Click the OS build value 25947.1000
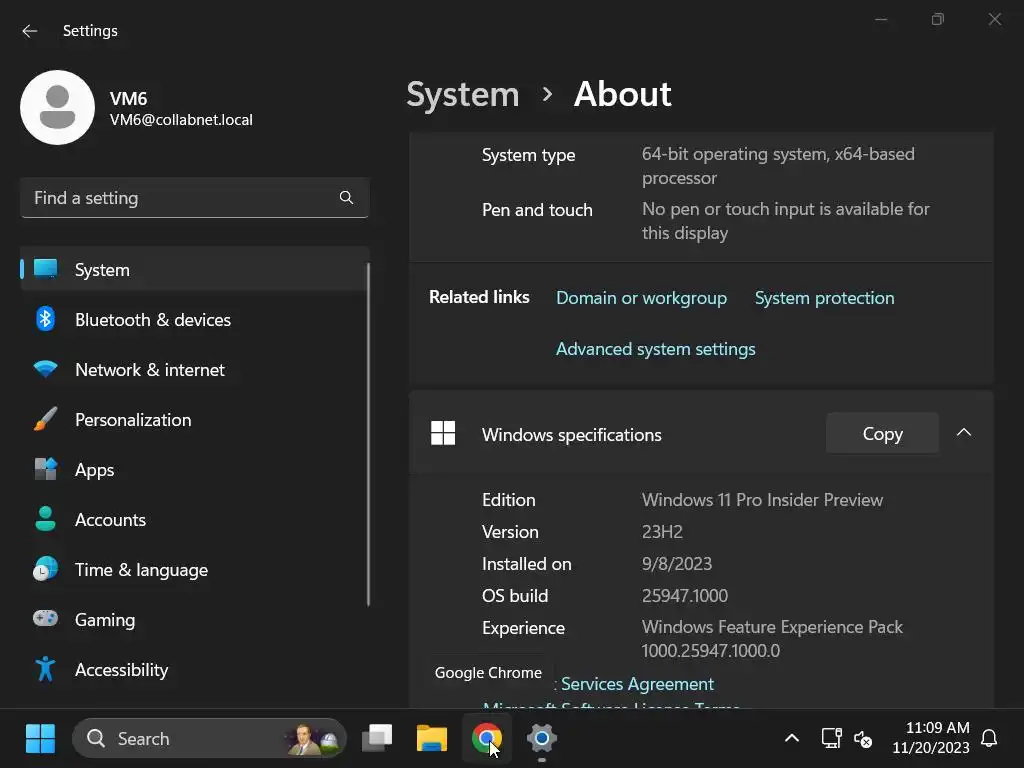This screenshot has height=768, width=1024. point(684,596)
